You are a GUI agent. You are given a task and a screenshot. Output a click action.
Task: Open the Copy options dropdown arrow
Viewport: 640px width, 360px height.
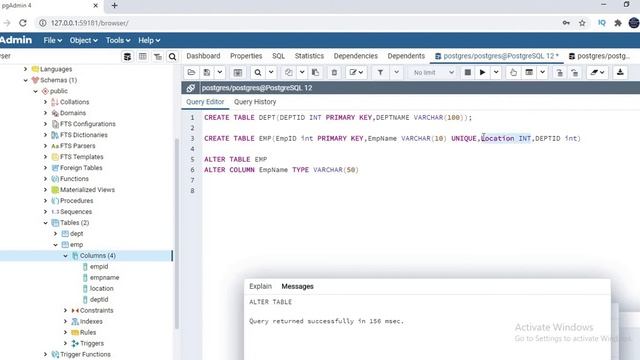pos(302,73)
